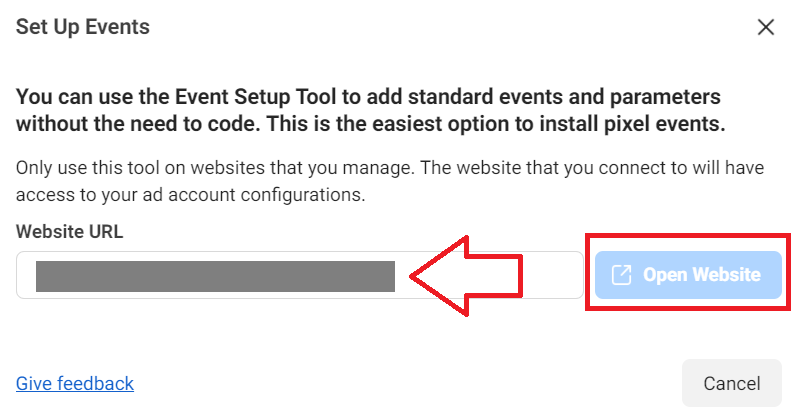Viewport: 795px width, 412px height.
Task: Close the Set Up Events dialog
Action: click(766, 27)
